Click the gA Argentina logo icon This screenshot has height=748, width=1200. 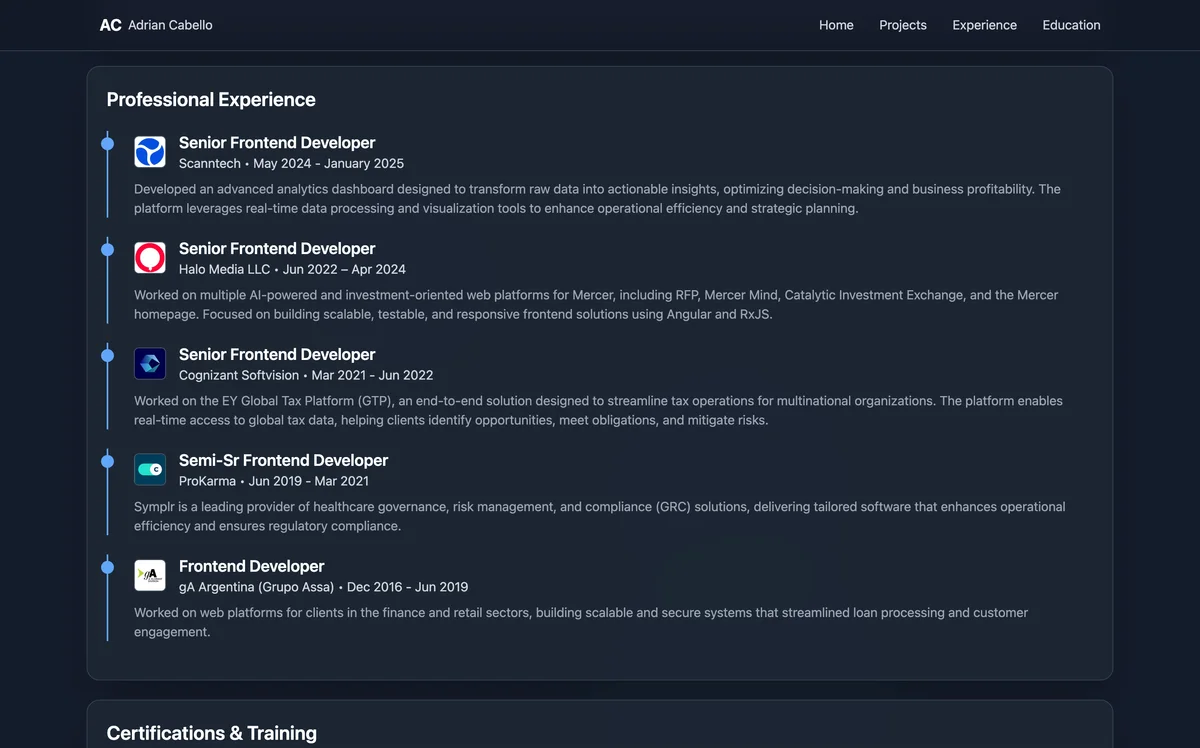point(150,576)
